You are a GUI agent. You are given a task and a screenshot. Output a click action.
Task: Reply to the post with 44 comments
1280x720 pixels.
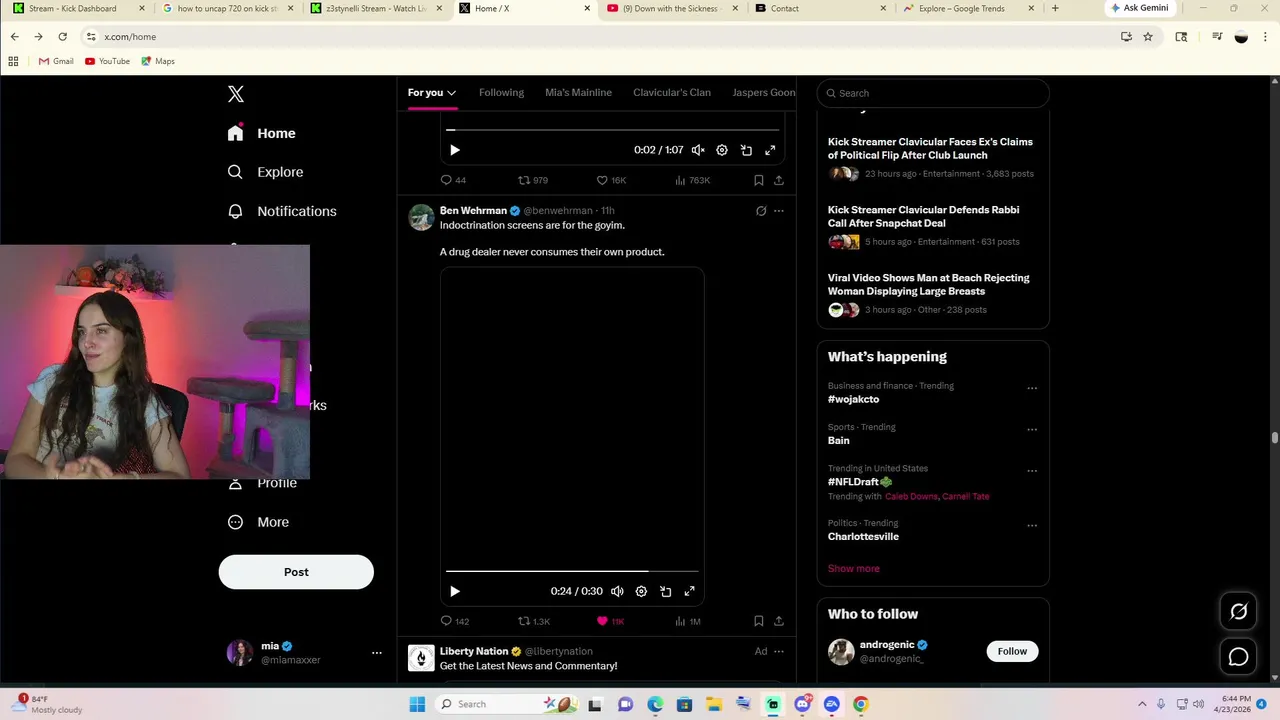[454, 180]
